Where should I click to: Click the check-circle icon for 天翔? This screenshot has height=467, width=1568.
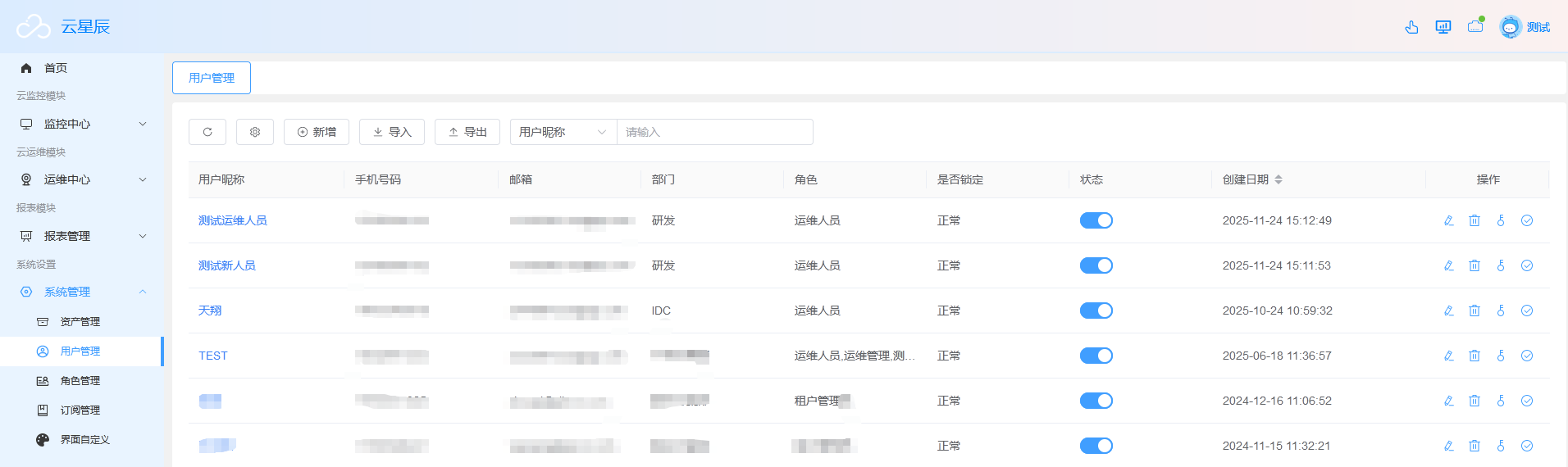pyautogui.click(x=1527, y=311)
